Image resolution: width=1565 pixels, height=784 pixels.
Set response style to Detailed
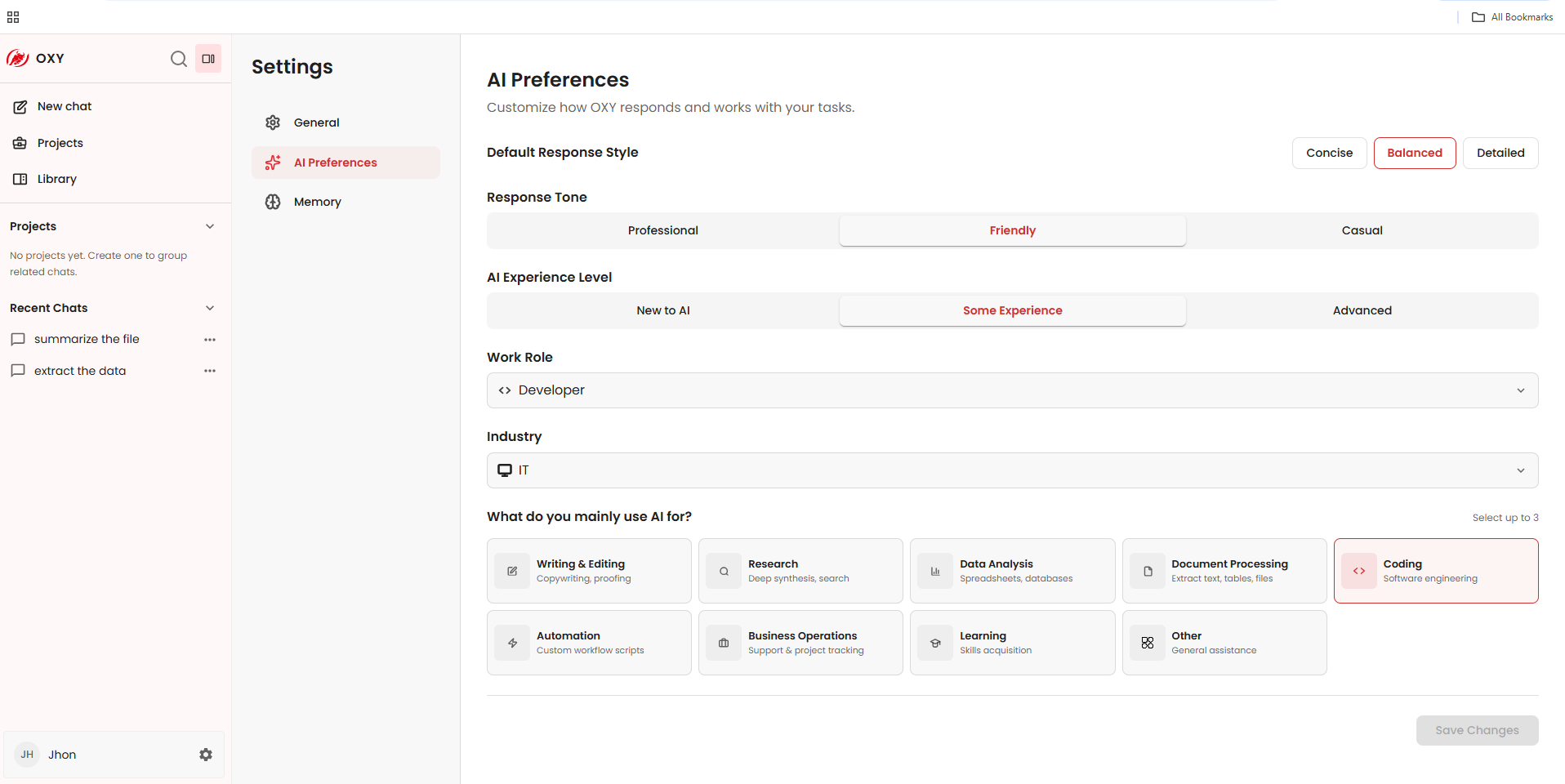pyautogui.click(x=1500, y=153)
